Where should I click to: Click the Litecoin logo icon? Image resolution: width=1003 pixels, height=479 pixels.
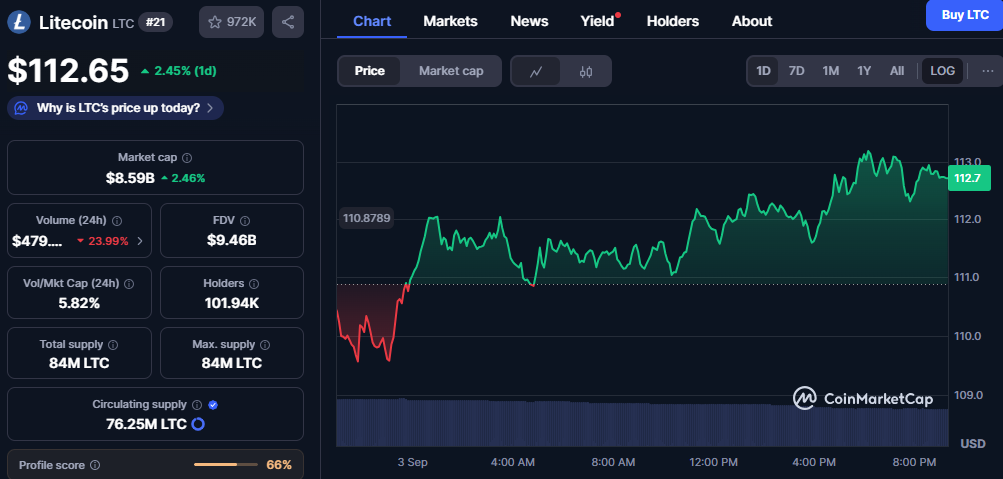(19, 22)
